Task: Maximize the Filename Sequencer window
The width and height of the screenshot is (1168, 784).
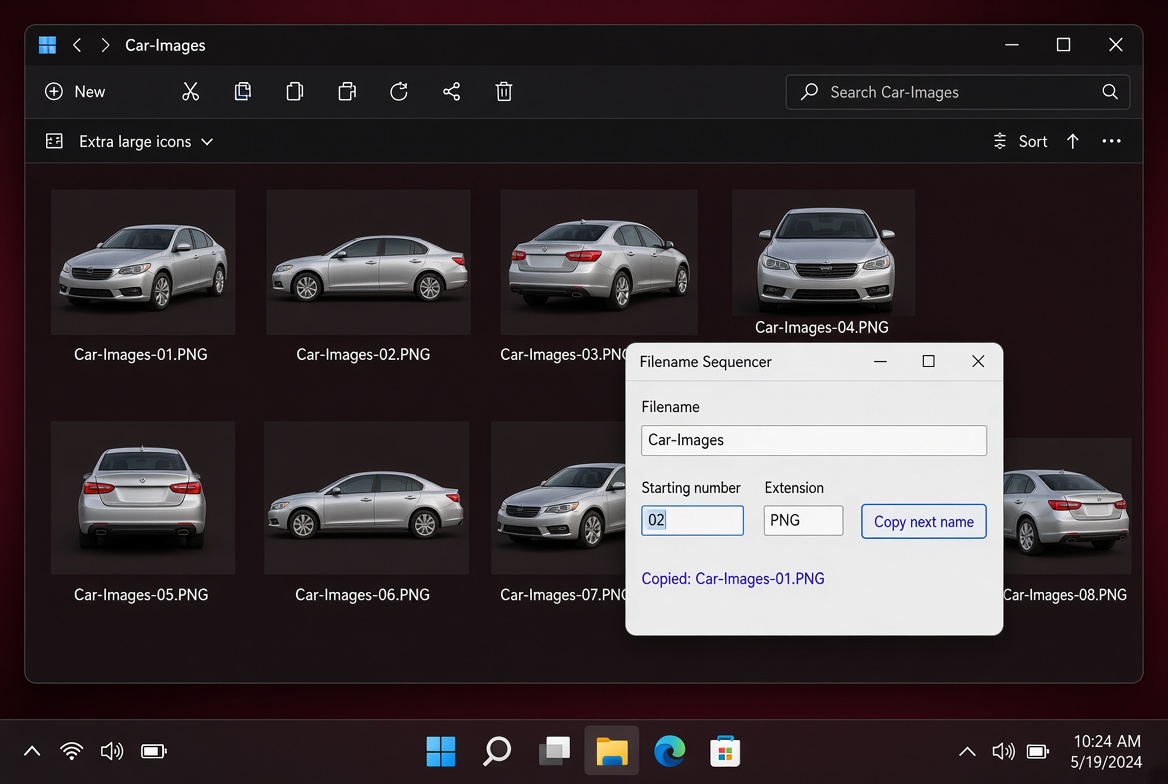Action: click(928, 361)
